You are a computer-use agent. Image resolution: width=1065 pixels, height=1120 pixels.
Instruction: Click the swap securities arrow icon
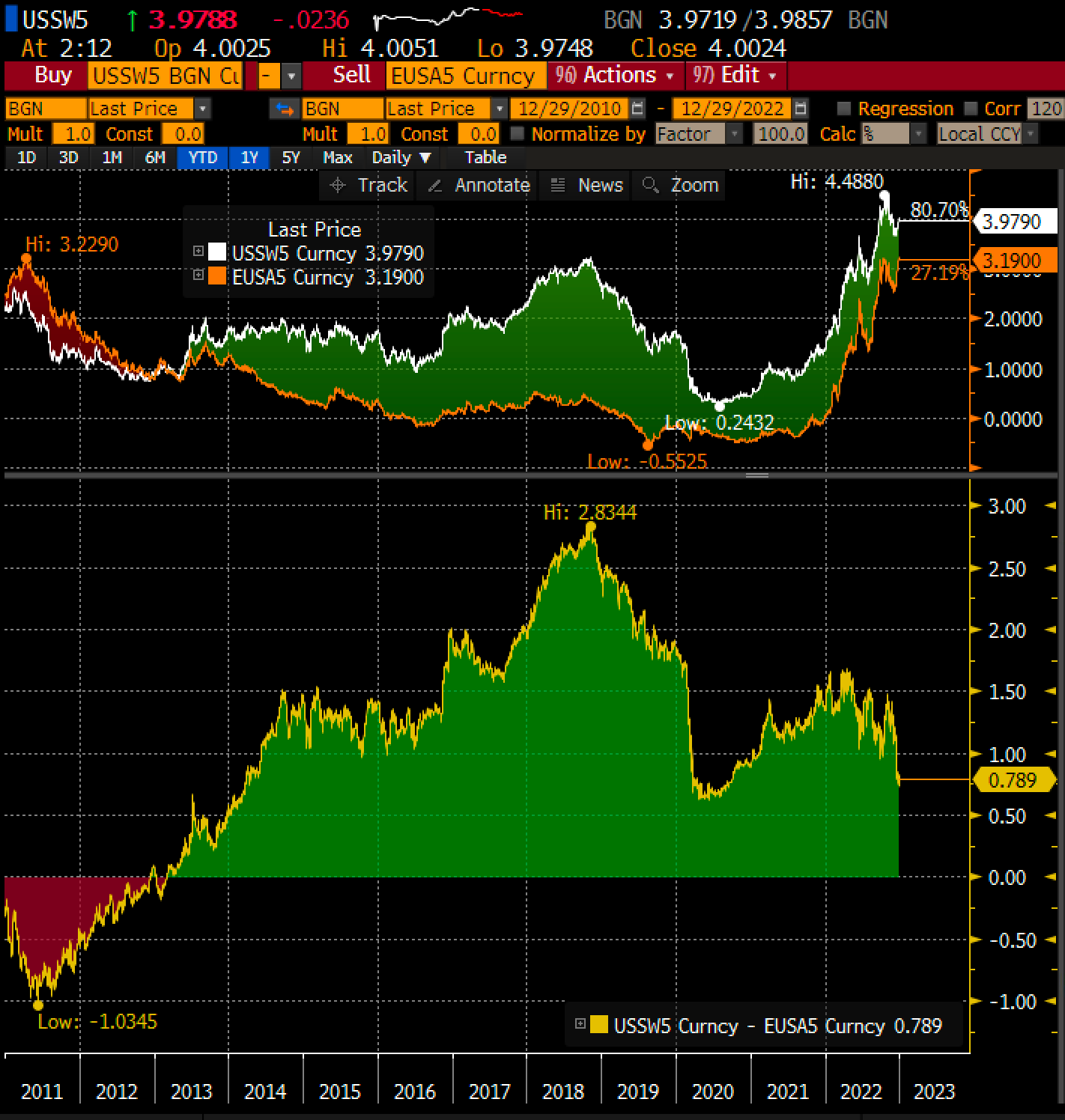point(284,109)
